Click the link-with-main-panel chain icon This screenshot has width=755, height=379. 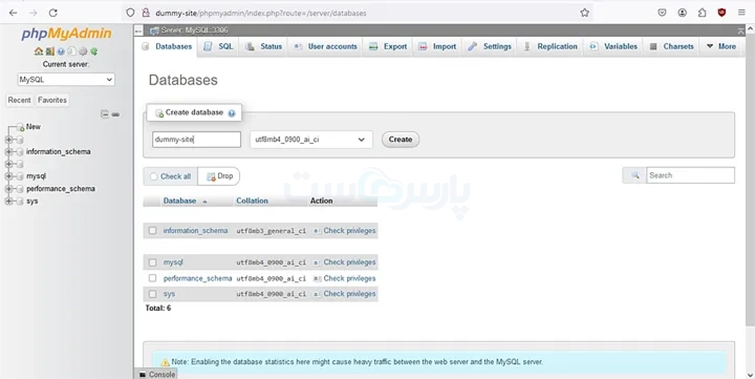click(x=116, y=115)
